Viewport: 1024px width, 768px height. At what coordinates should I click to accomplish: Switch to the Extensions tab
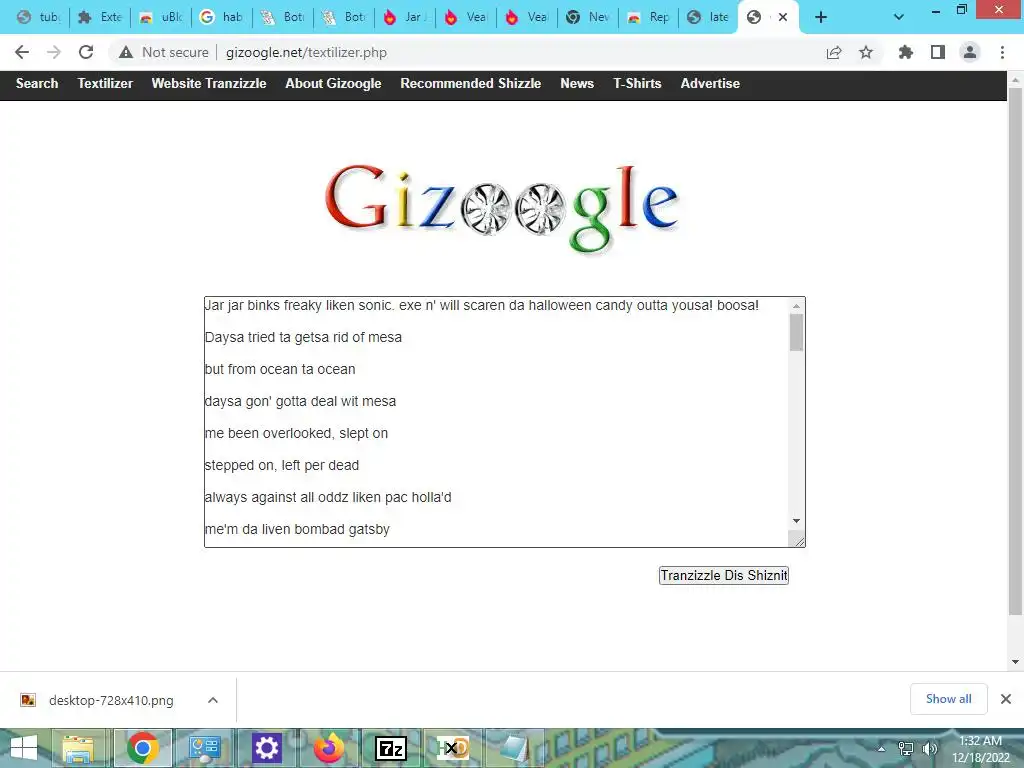(x=100, y=17)
